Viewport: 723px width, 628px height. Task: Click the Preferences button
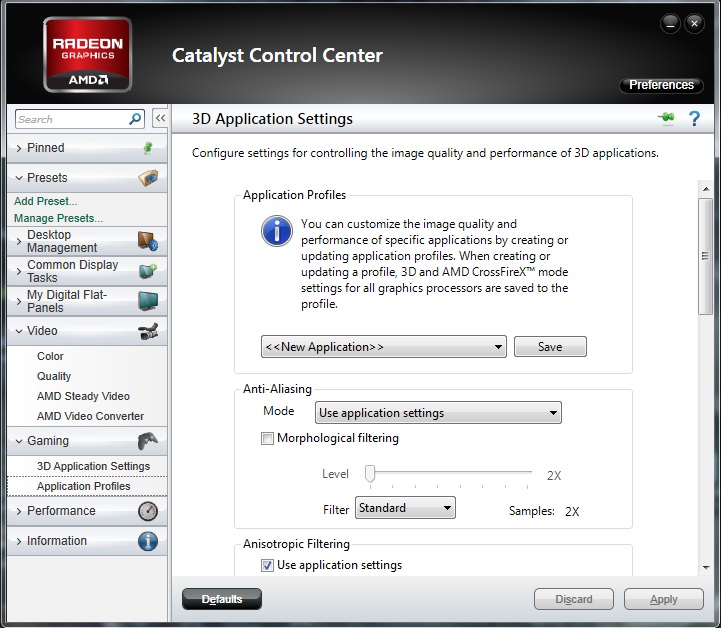pos(661,85)
